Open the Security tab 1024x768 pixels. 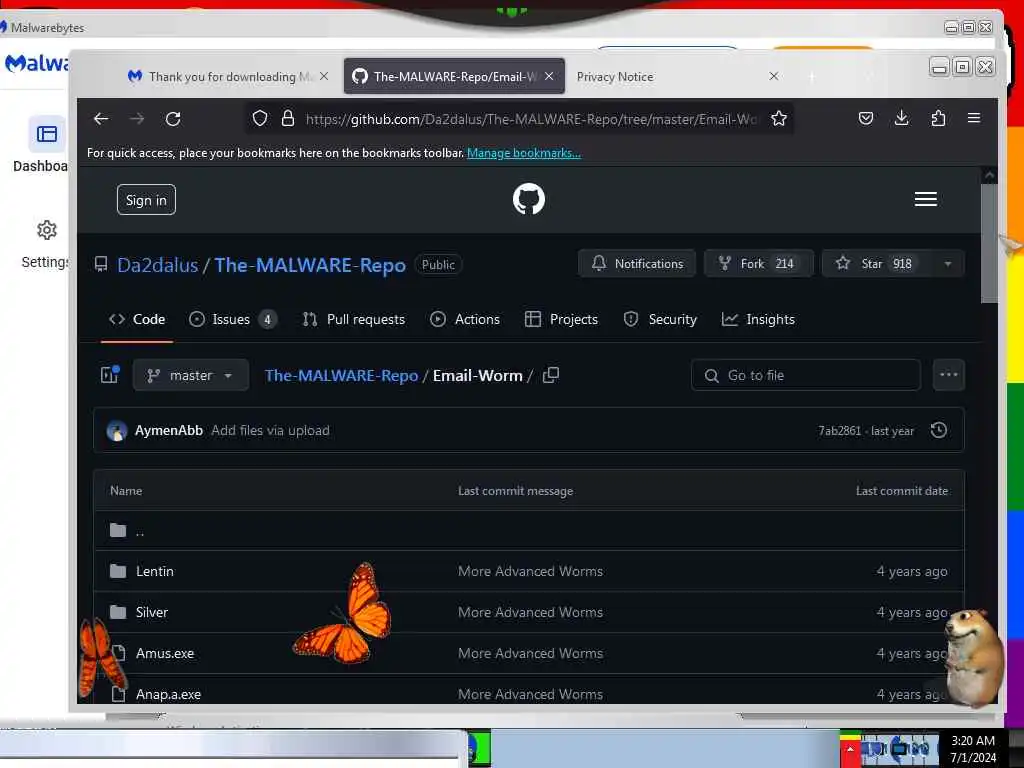pyautogui.click(x=660, y=319)
